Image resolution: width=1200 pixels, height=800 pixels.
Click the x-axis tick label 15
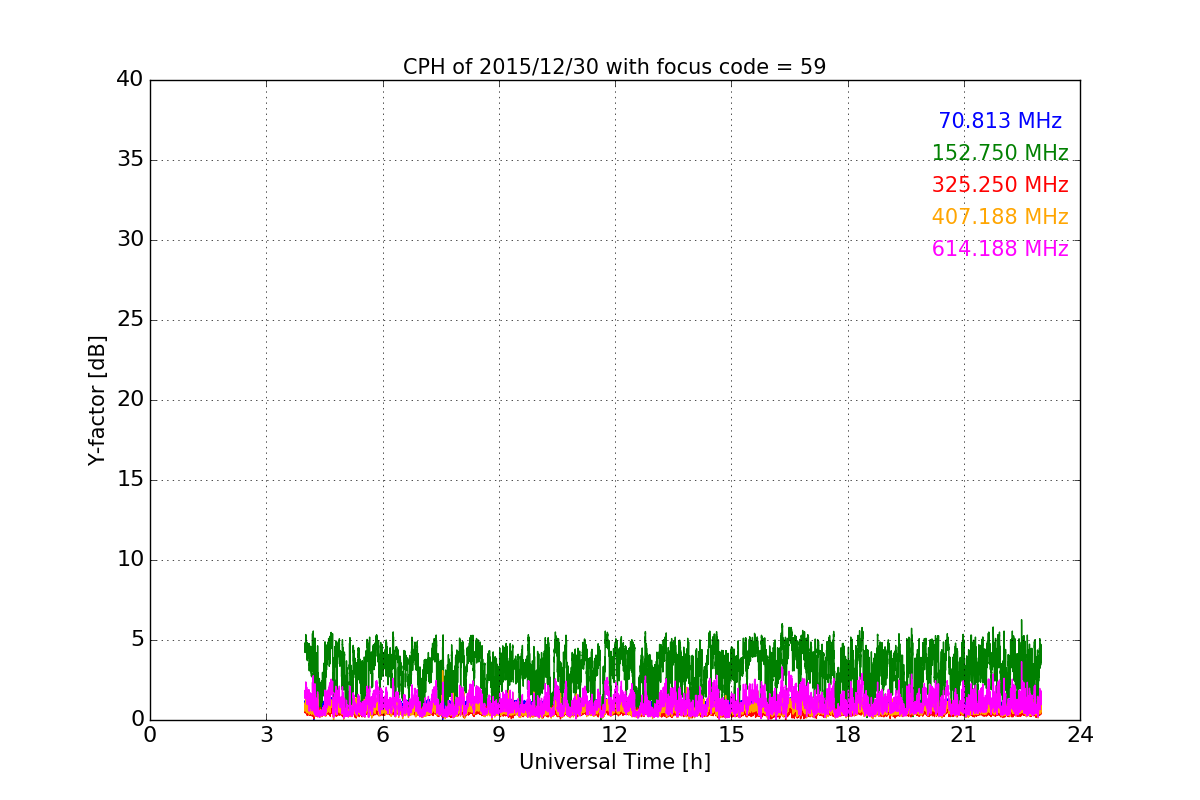(x=731, y=735)
